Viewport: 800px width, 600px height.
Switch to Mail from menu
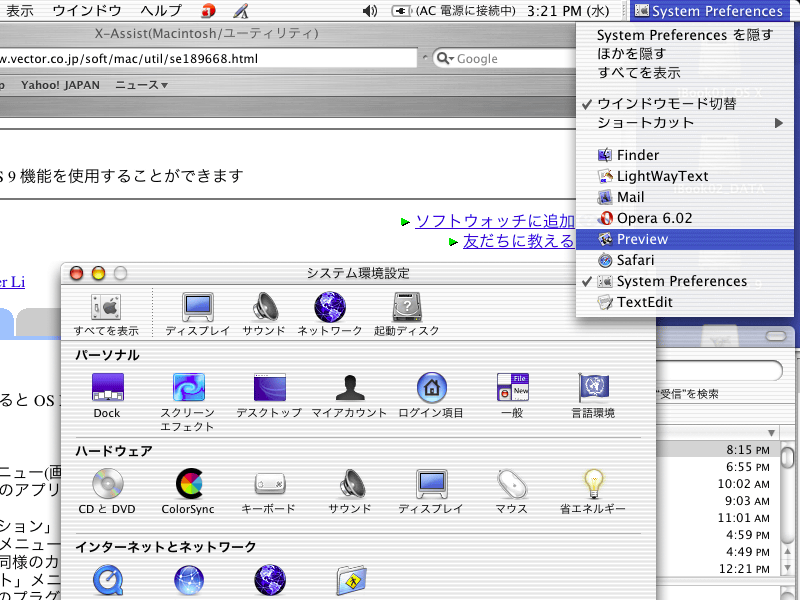coord(685,197)
